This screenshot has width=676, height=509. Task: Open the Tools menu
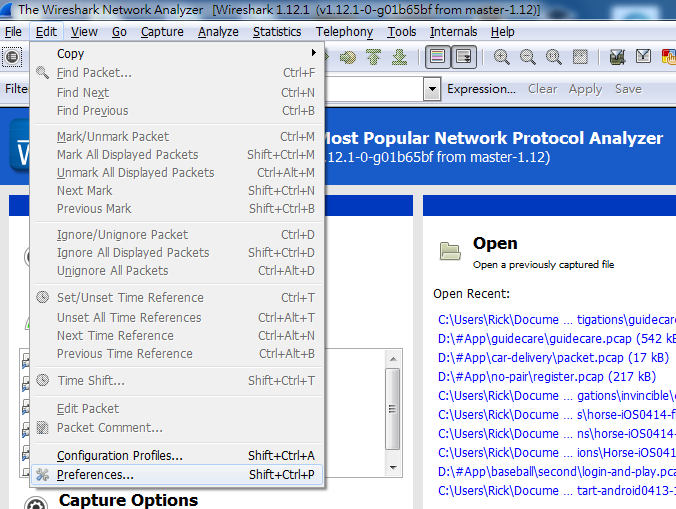pyautogui.click(x=402, y=32)
